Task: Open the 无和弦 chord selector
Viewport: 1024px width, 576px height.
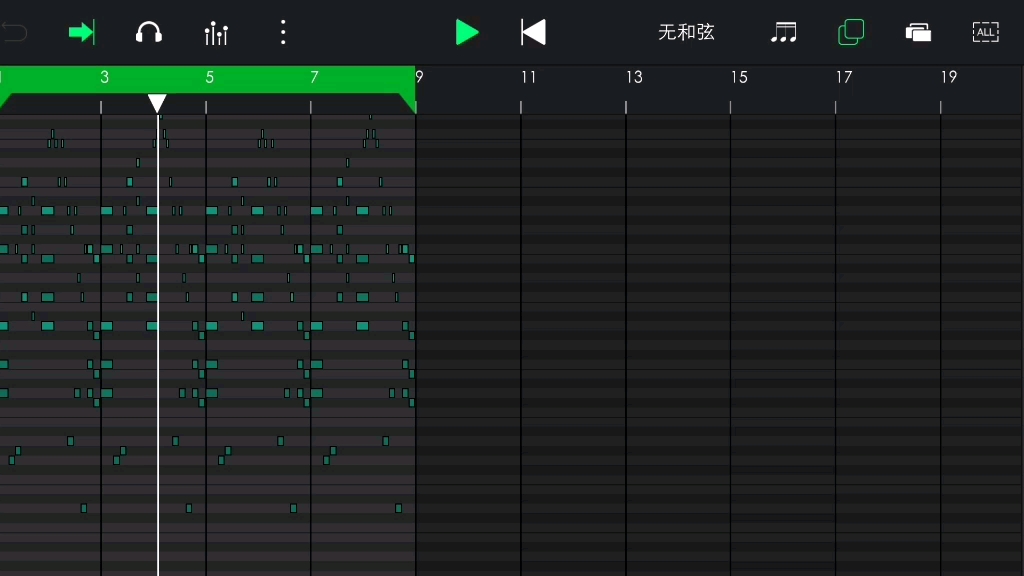Action: click(686, 33)
